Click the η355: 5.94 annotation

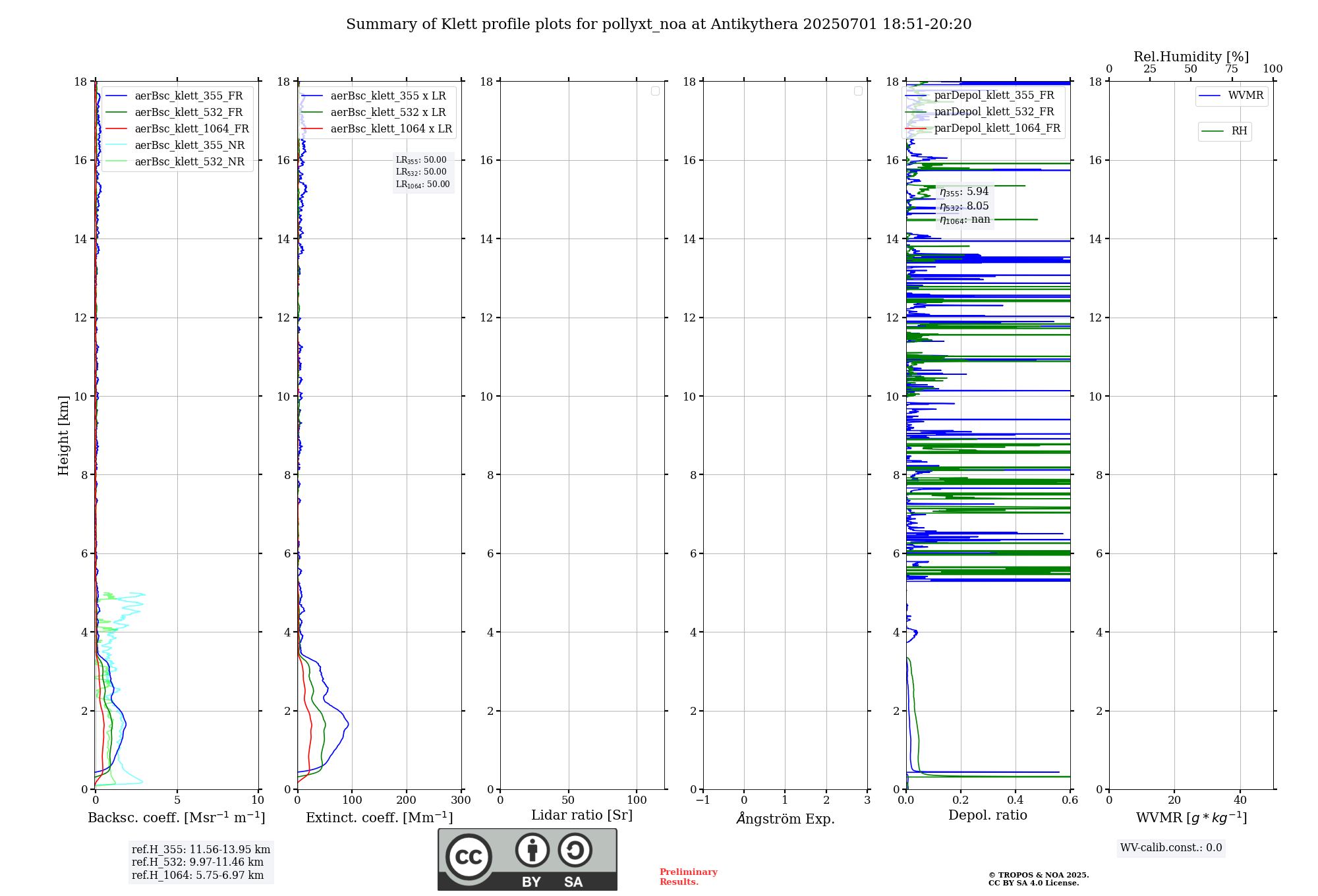pos(964,192)
